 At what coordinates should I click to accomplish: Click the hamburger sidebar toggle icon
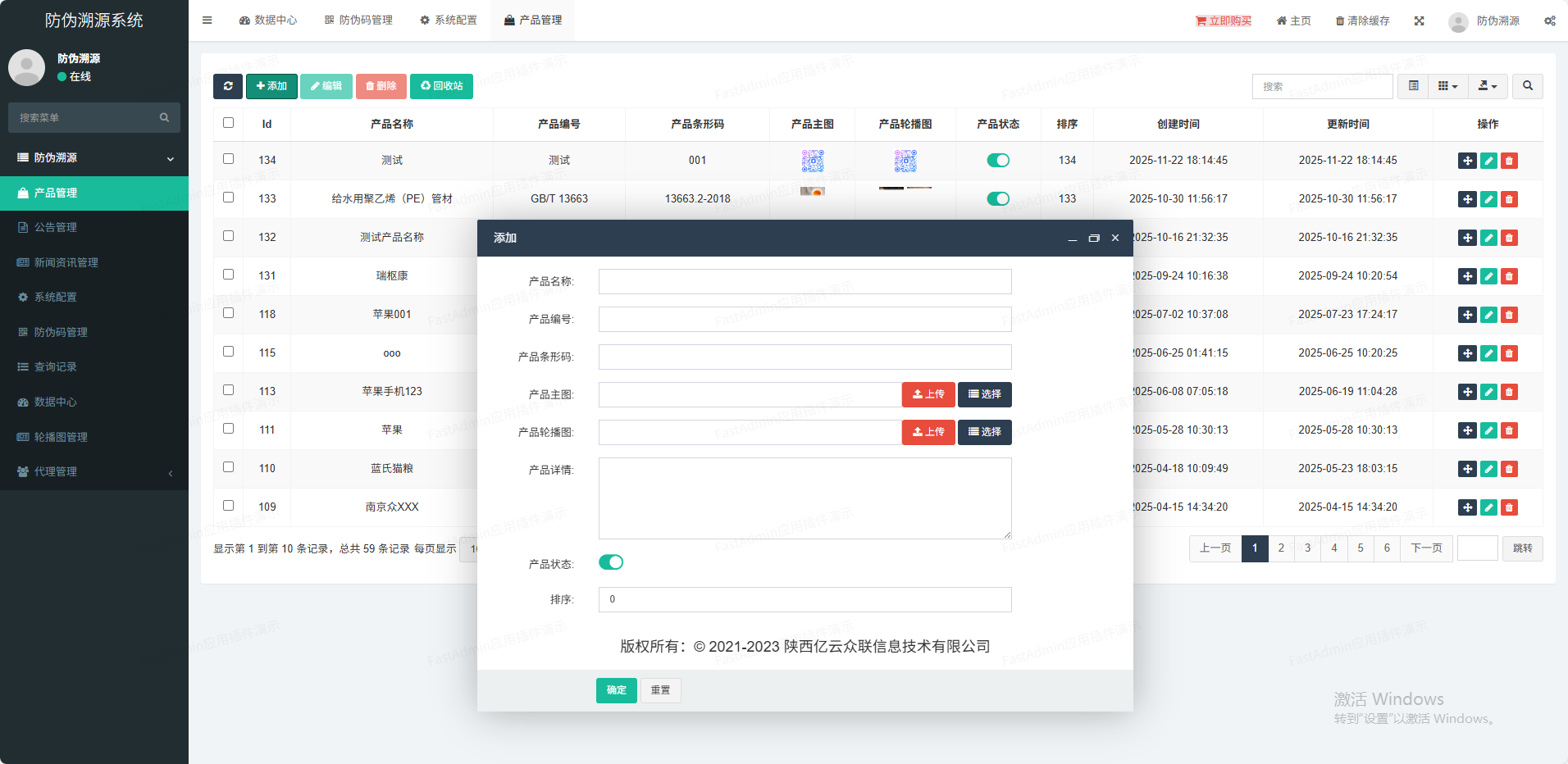tap(207, 20)
